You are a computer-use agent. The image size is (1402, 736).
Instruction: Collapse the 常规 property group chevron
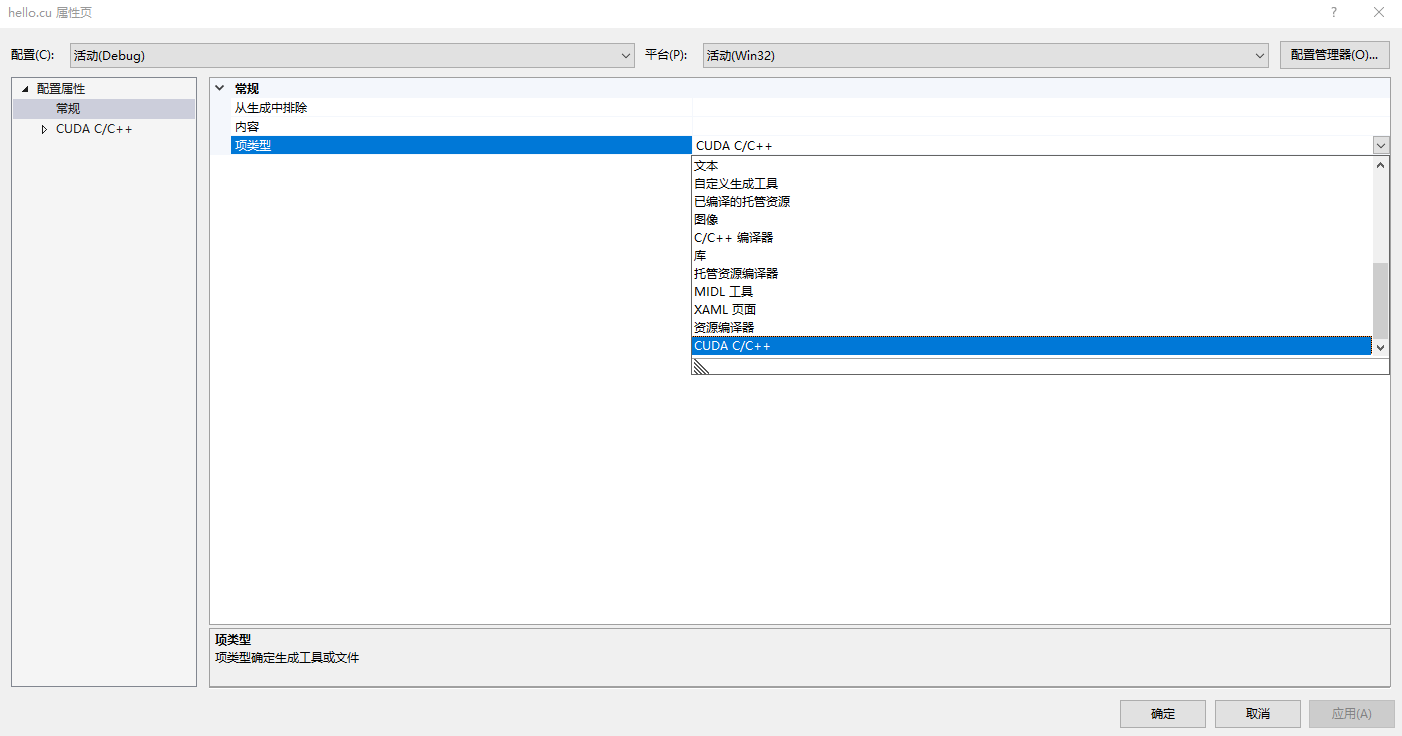tap(220, 88)
